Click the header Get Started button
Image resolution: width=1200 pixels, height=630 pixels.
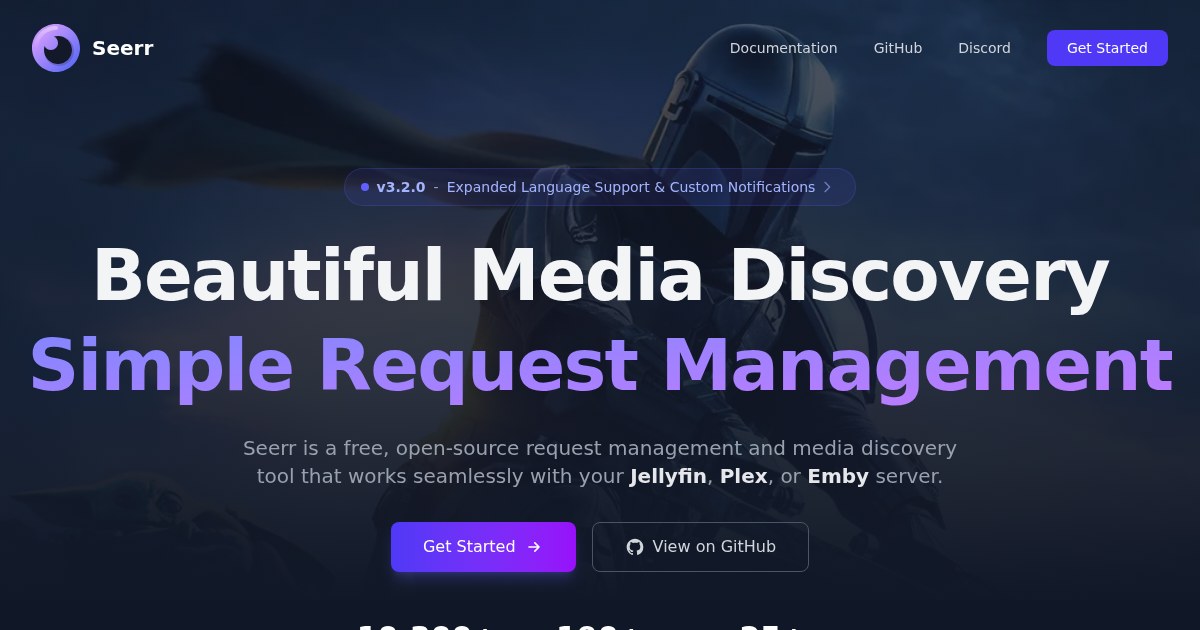click(1107, 48)
